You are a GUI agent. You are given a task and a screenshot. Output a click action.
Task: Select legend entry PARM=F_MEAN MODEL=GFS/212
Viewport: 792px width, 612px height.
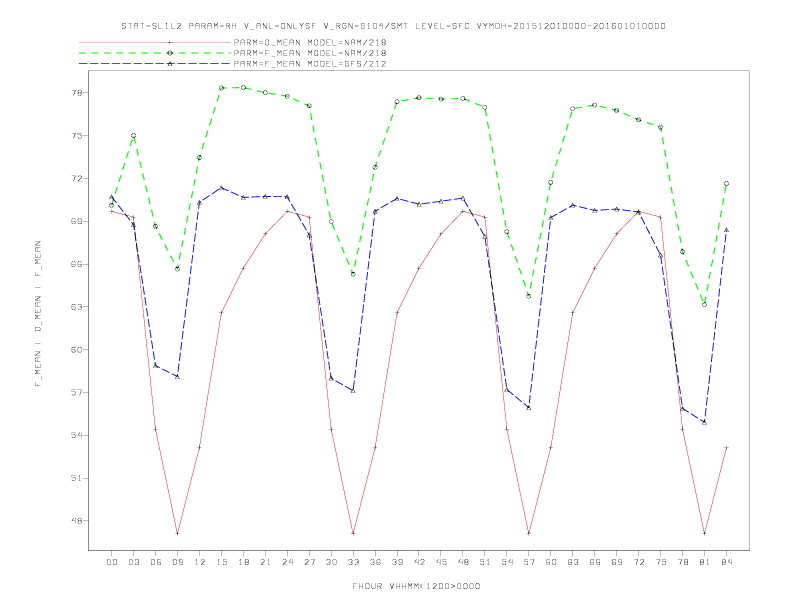pyautogui.click(x=310, y=64)
